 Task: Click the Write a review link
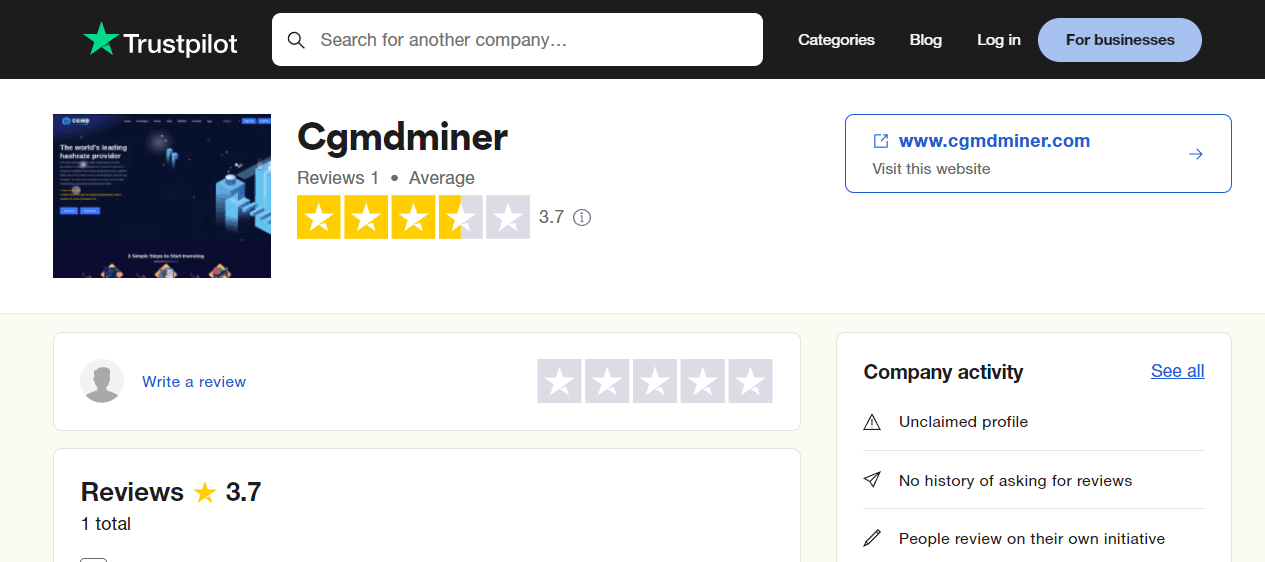click(194, 382)
